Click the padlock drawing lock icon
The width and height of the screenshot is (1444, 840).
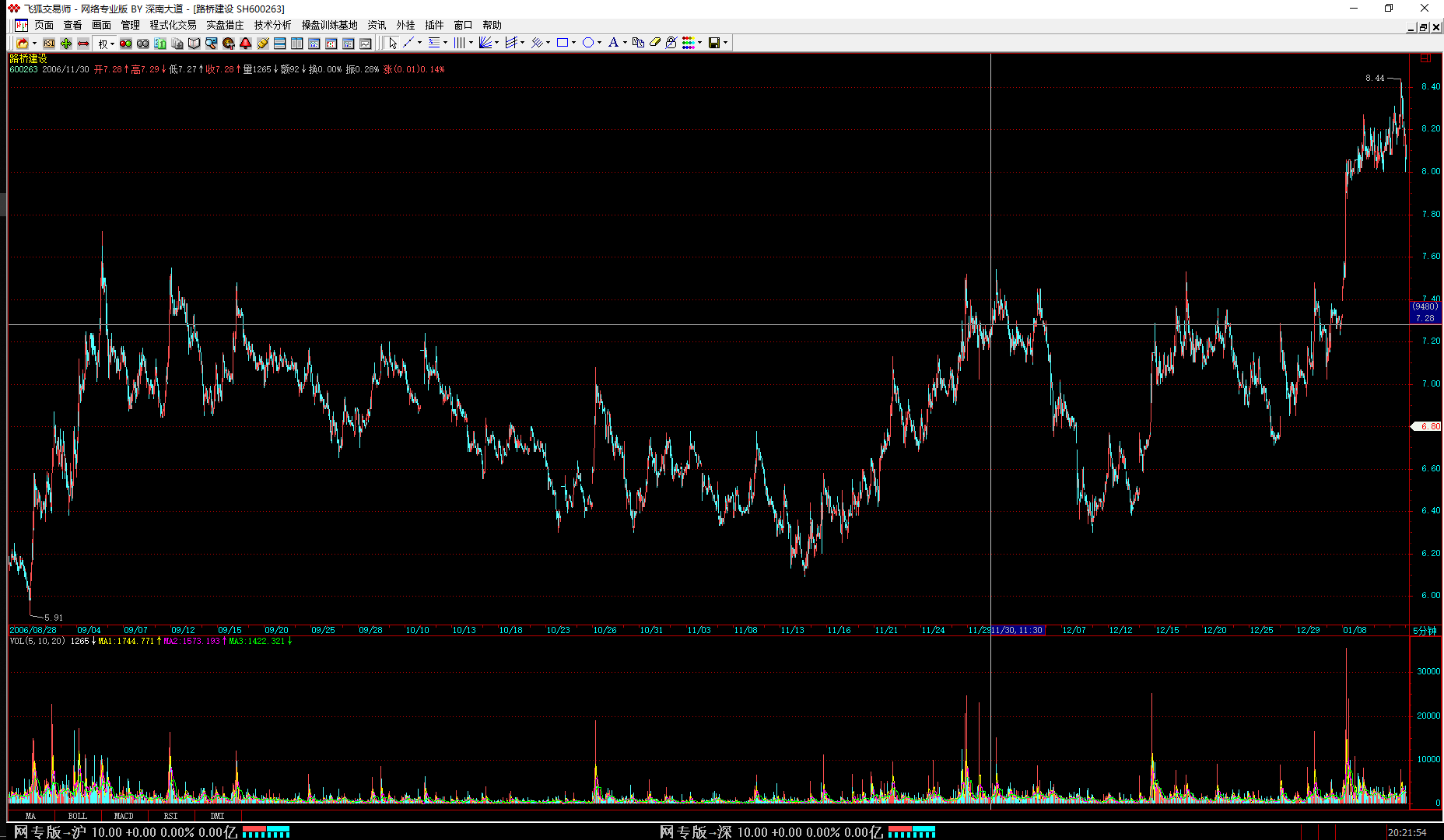[671, 43]
